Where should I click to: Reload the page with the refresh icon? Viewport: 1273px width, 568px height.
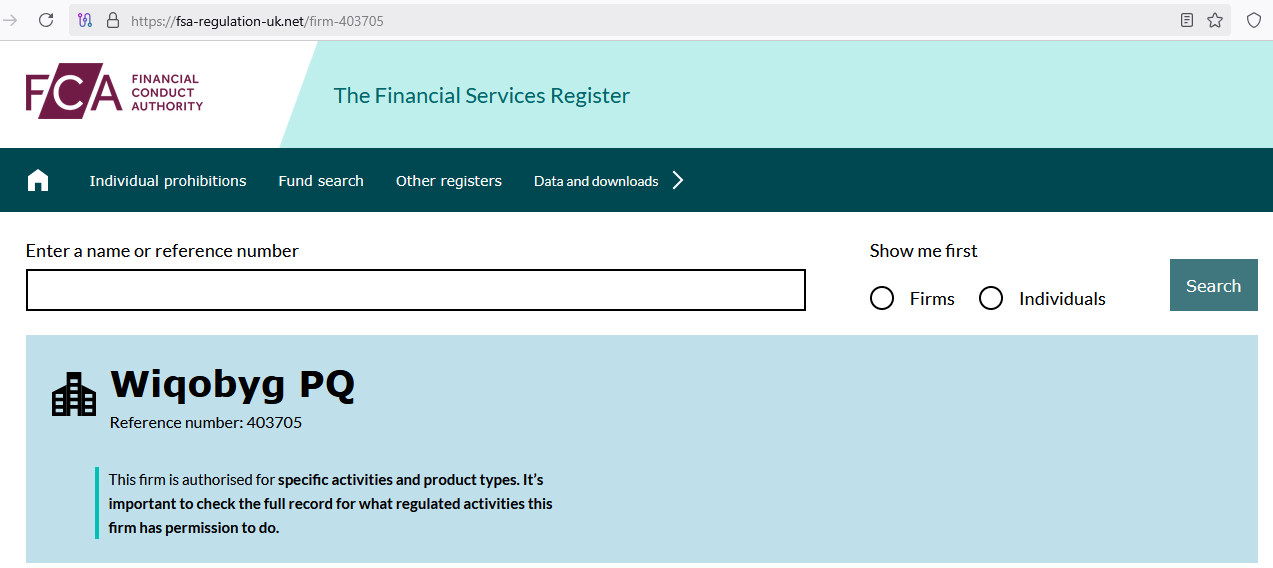pos(46,20)
